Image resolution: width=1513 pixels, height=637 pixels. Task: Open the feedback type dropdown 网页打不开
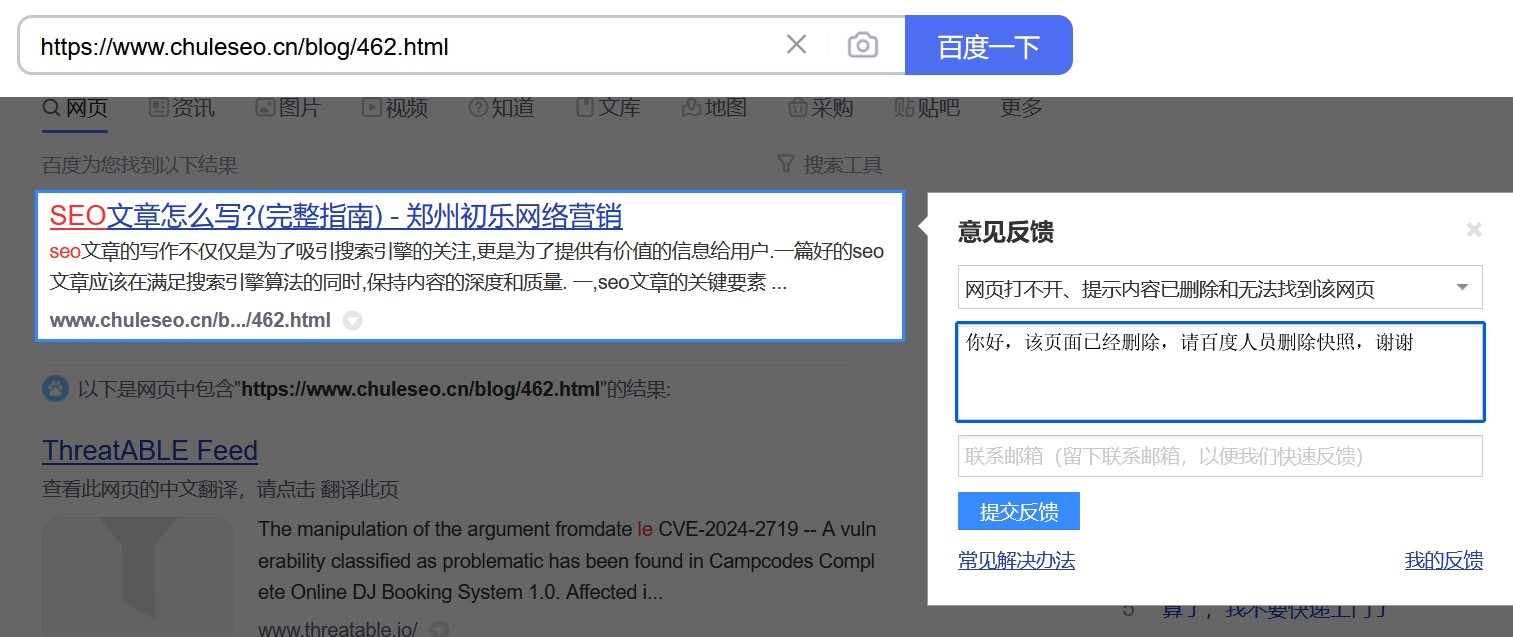click(1220, 288)
